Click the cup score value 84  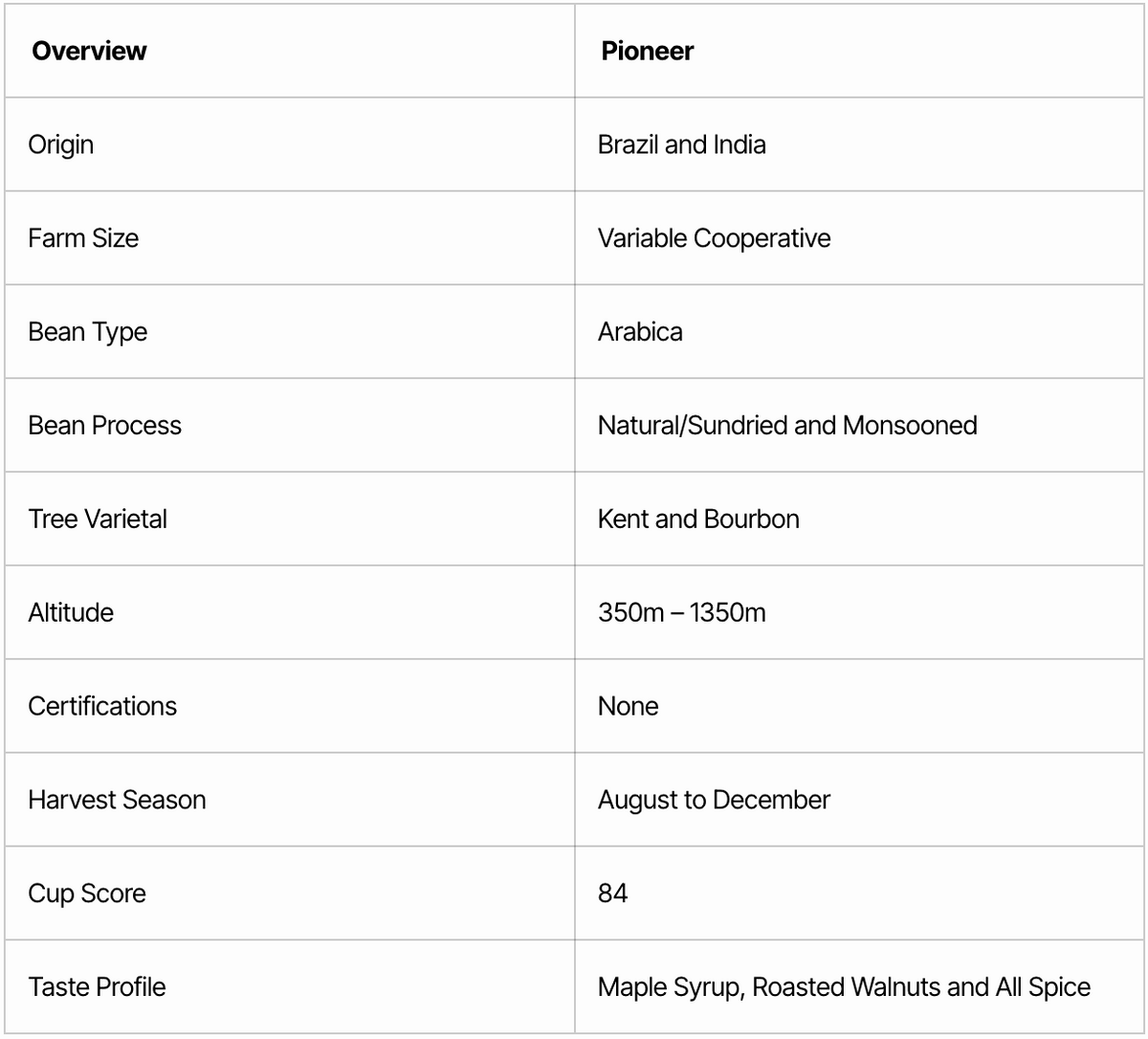point(612,894)
